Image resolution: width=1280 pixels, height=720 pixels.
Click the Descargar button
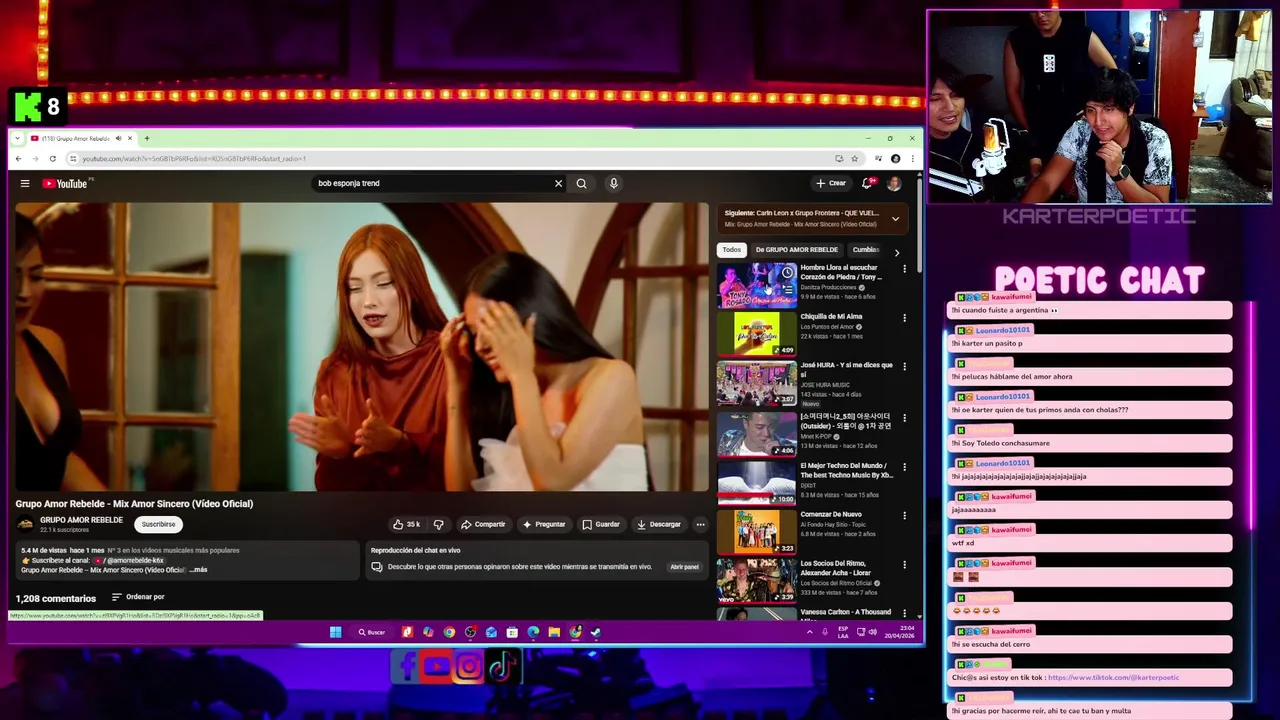click(x=659, y=524)
